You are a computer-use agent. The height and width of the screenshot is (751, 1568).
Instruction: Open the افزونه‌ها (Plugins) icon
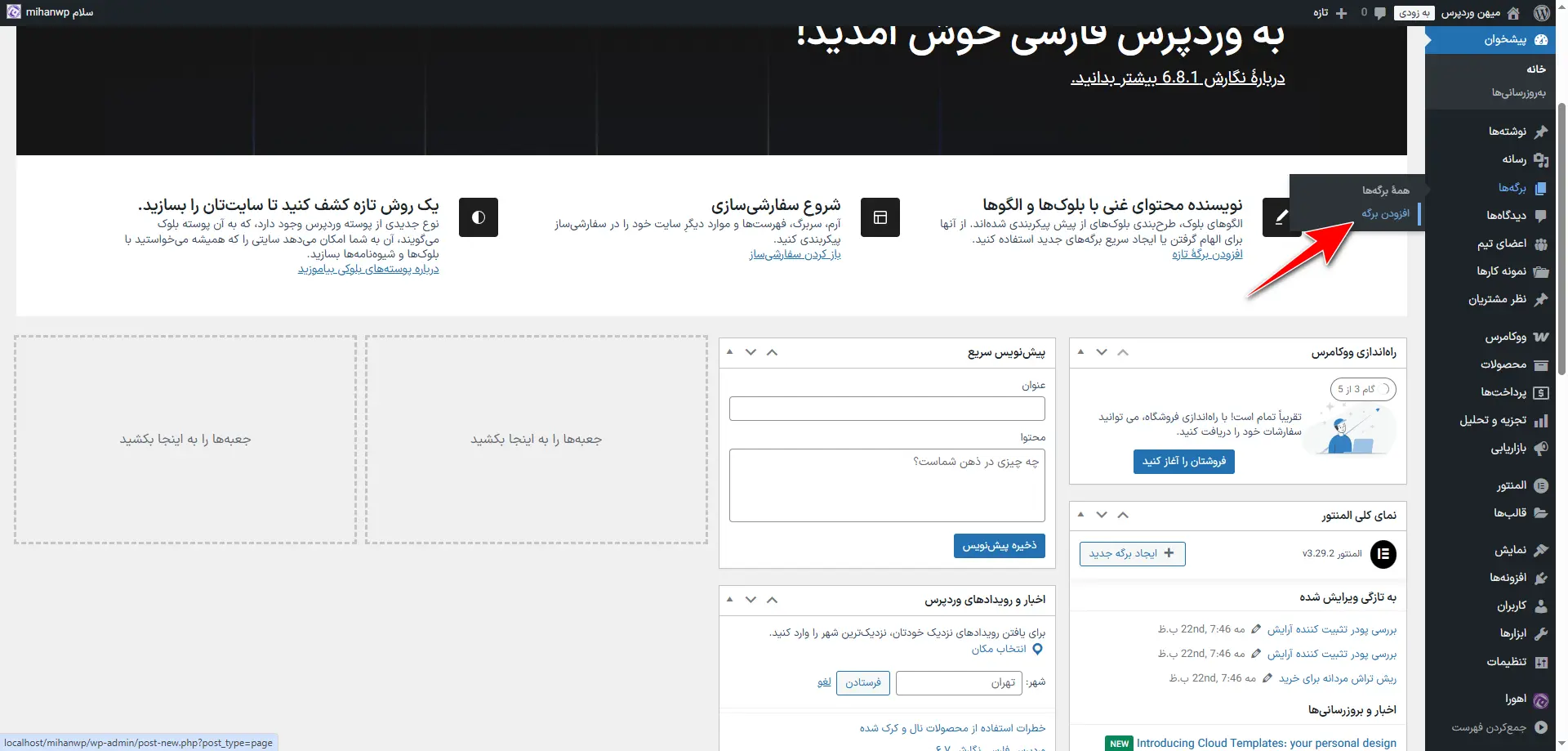tap(1540, 578)
